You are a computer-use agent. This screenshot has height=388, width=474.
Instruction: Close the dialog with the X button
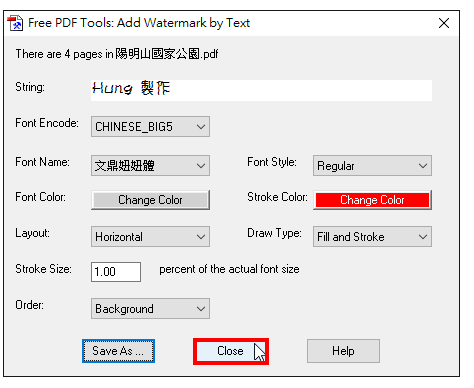[444, 23]
